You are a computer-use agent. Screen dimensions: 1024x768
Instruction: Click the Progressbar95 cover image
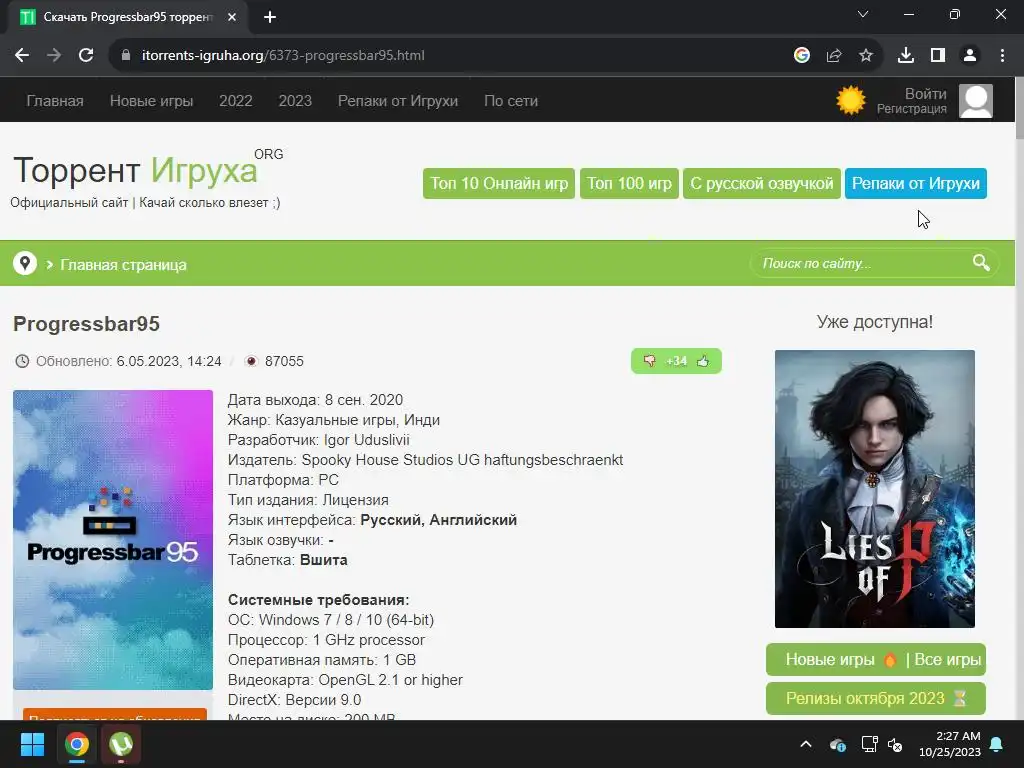click(113, 539)
